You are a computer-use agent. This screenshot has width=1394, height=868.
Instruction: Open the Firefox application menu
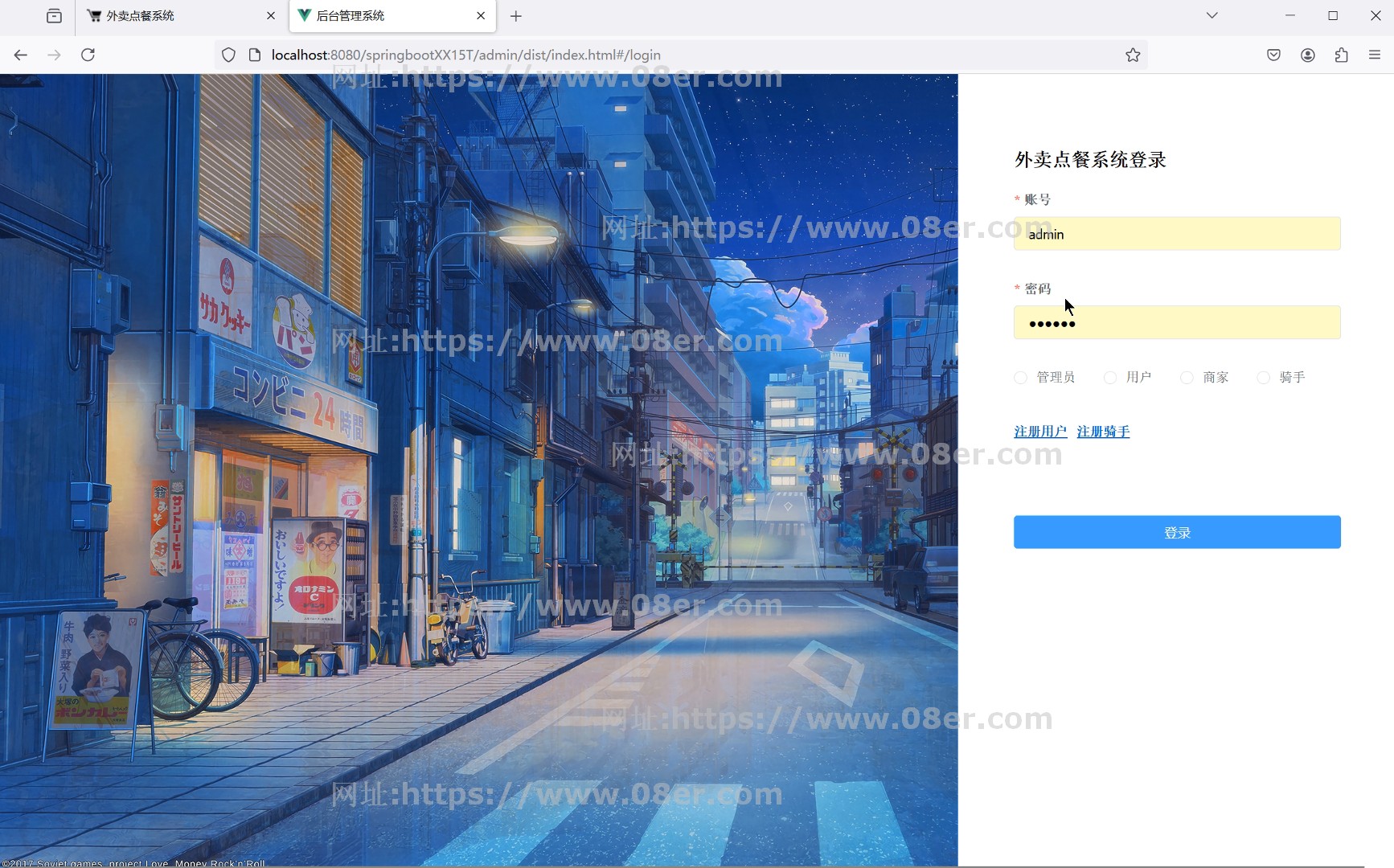tap(1375, 55)
